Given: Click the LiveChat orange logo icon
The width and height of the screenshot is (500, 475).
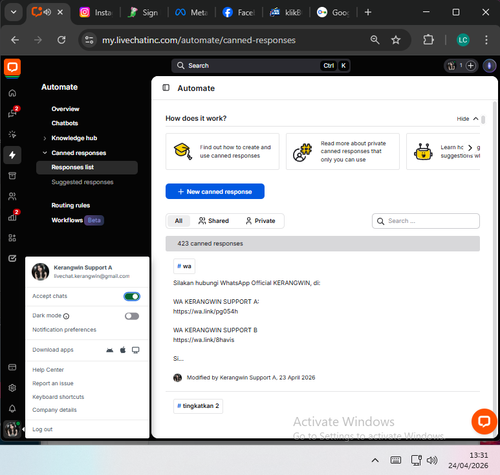Looking at the screenshot, I should click(12, 68).
